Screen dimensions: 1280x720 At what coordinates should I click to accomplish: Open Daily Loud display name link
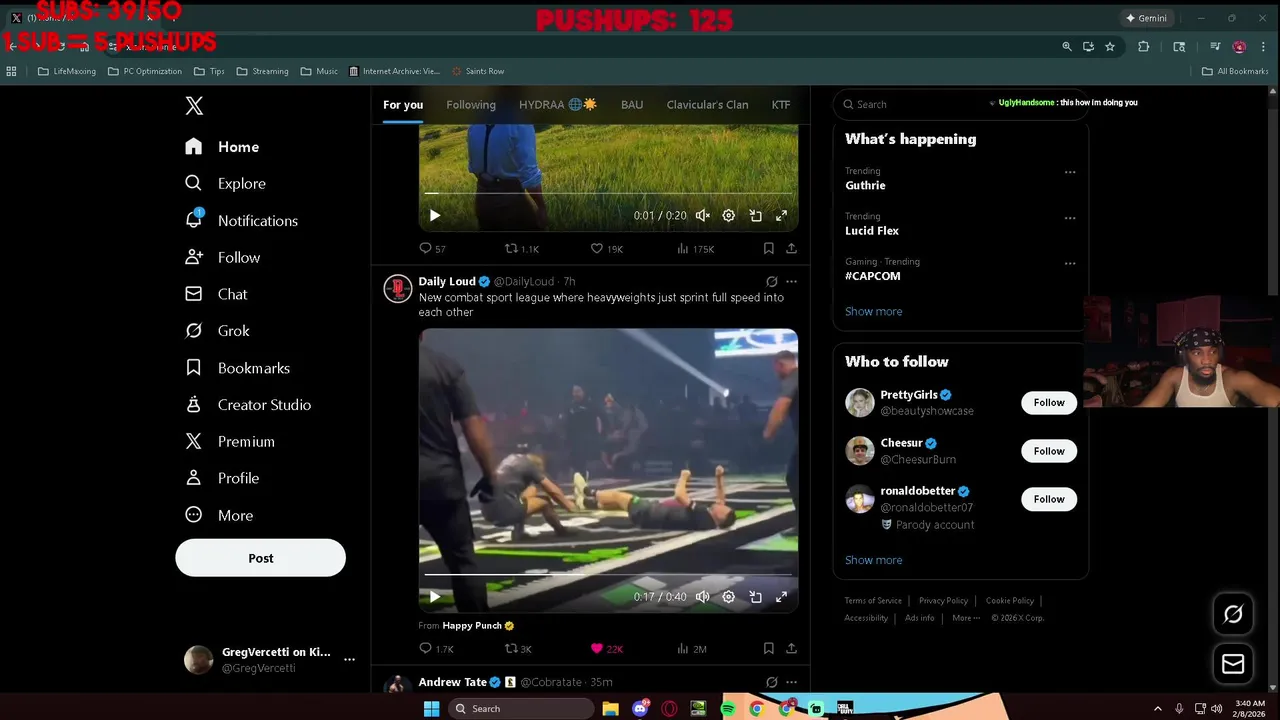click(447, 282)
